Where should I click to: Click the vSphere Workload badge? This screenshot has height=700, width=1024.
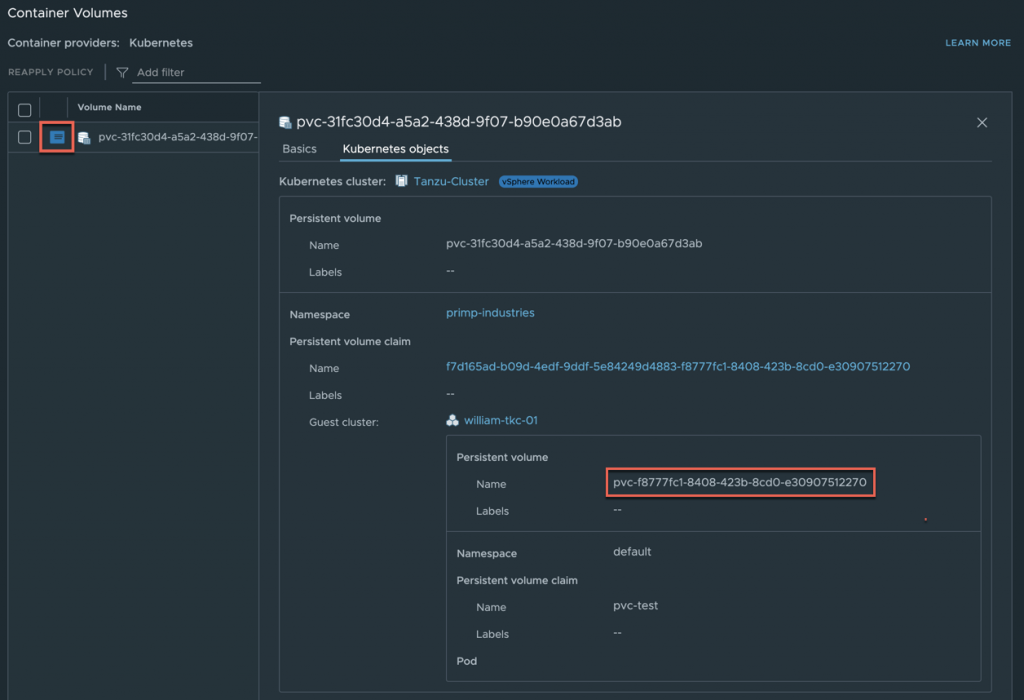(538, 181)
